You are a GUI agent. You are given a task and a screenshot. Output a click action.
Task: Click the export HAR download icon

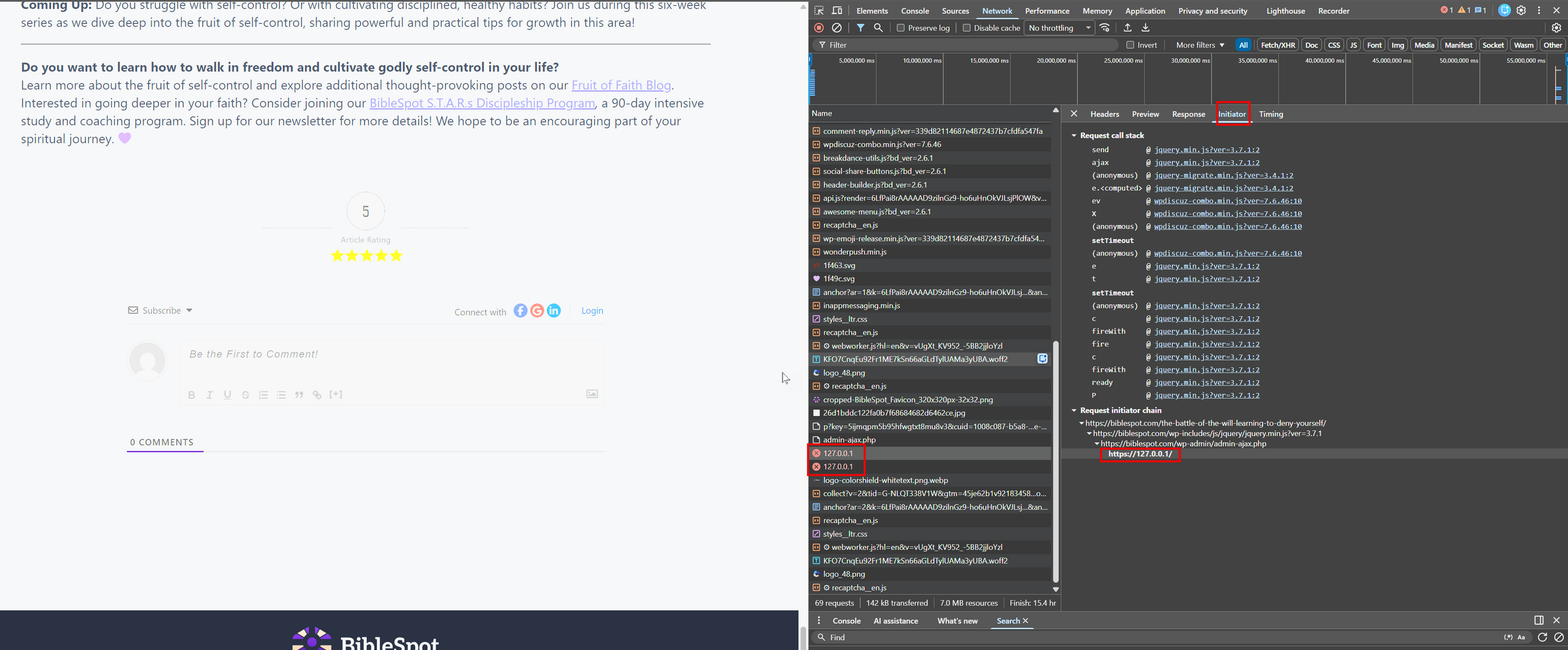pos(1145,28)
